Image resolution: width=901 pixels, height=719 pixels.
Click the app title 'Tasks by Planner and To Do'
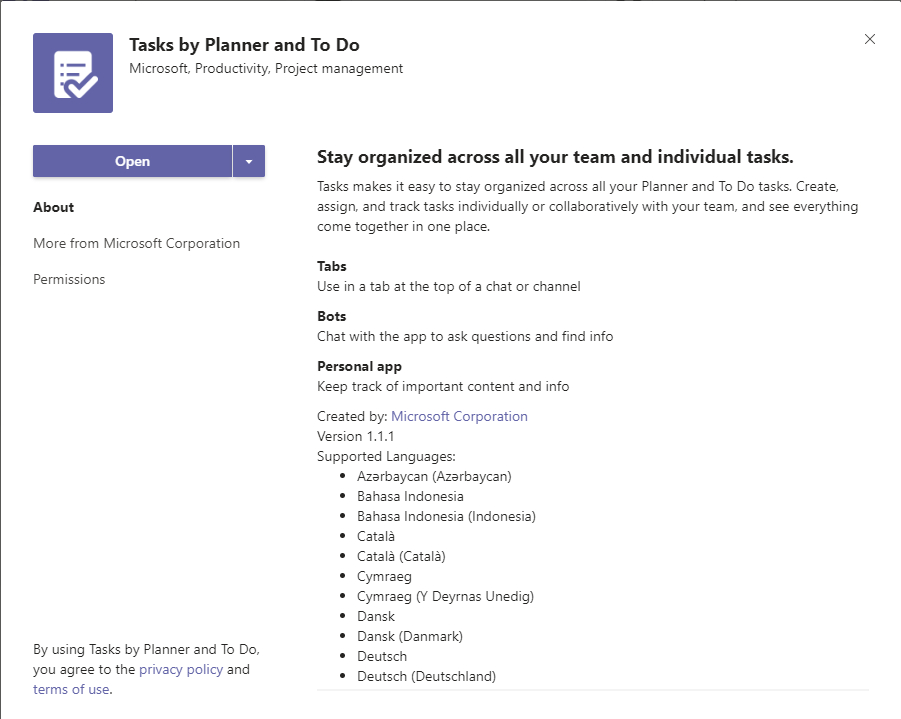point(244,45)
